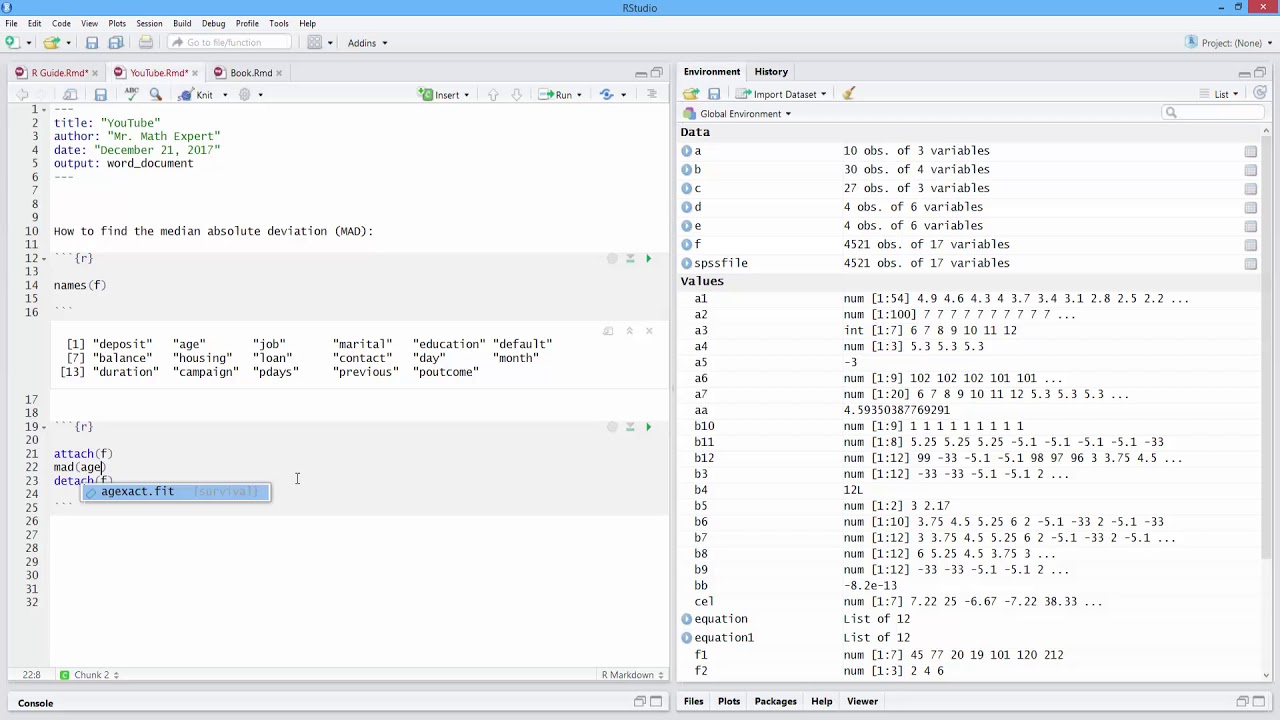Open the Packages tab
Screen dimensions: 1280x720
tap(775, 701)
